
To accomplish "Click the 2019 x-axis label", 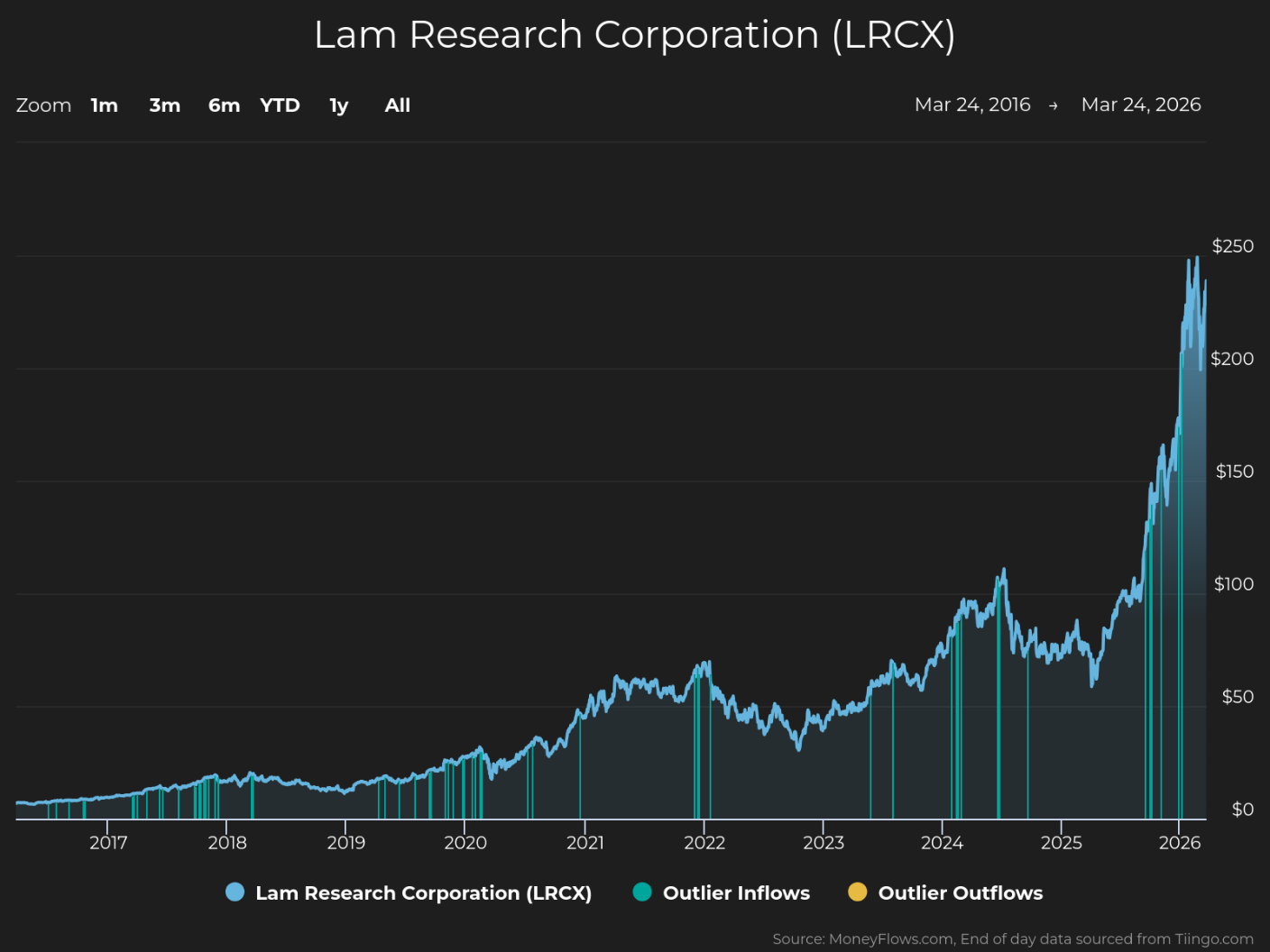I will click(346, 843).
